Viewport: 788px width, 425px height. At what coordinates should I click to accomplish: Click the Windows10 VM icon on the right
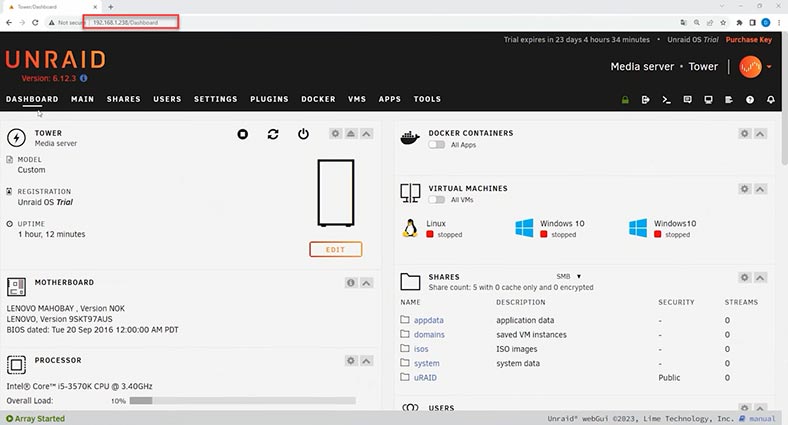tap(638, 228)
